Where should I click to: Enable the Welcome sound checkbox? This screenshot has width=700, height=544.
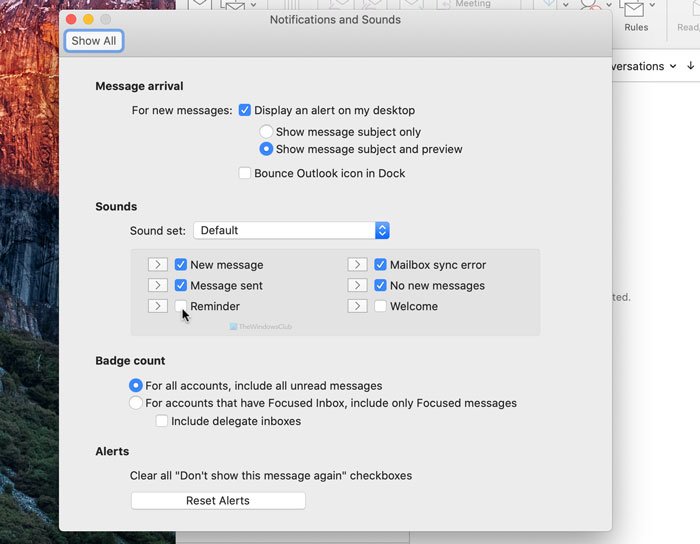(x=380, y=306)
